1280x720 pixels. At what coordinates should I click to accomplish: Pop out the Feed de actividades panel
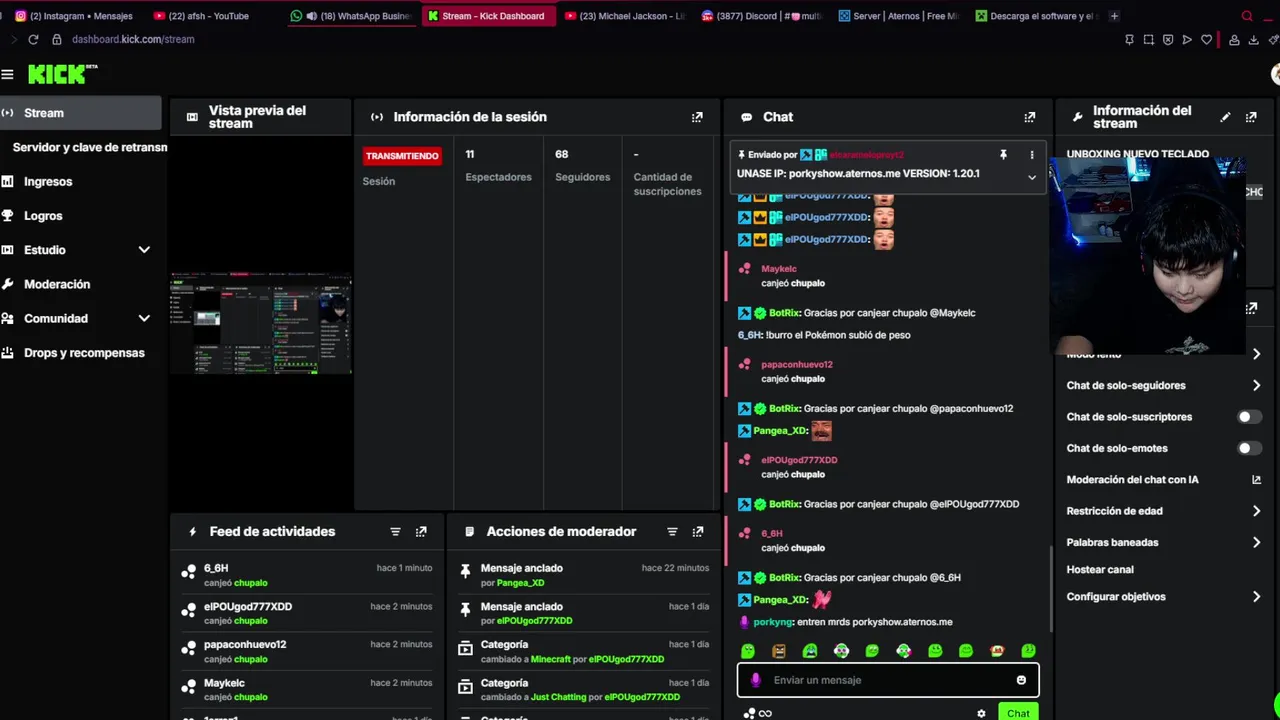(421, 532)
